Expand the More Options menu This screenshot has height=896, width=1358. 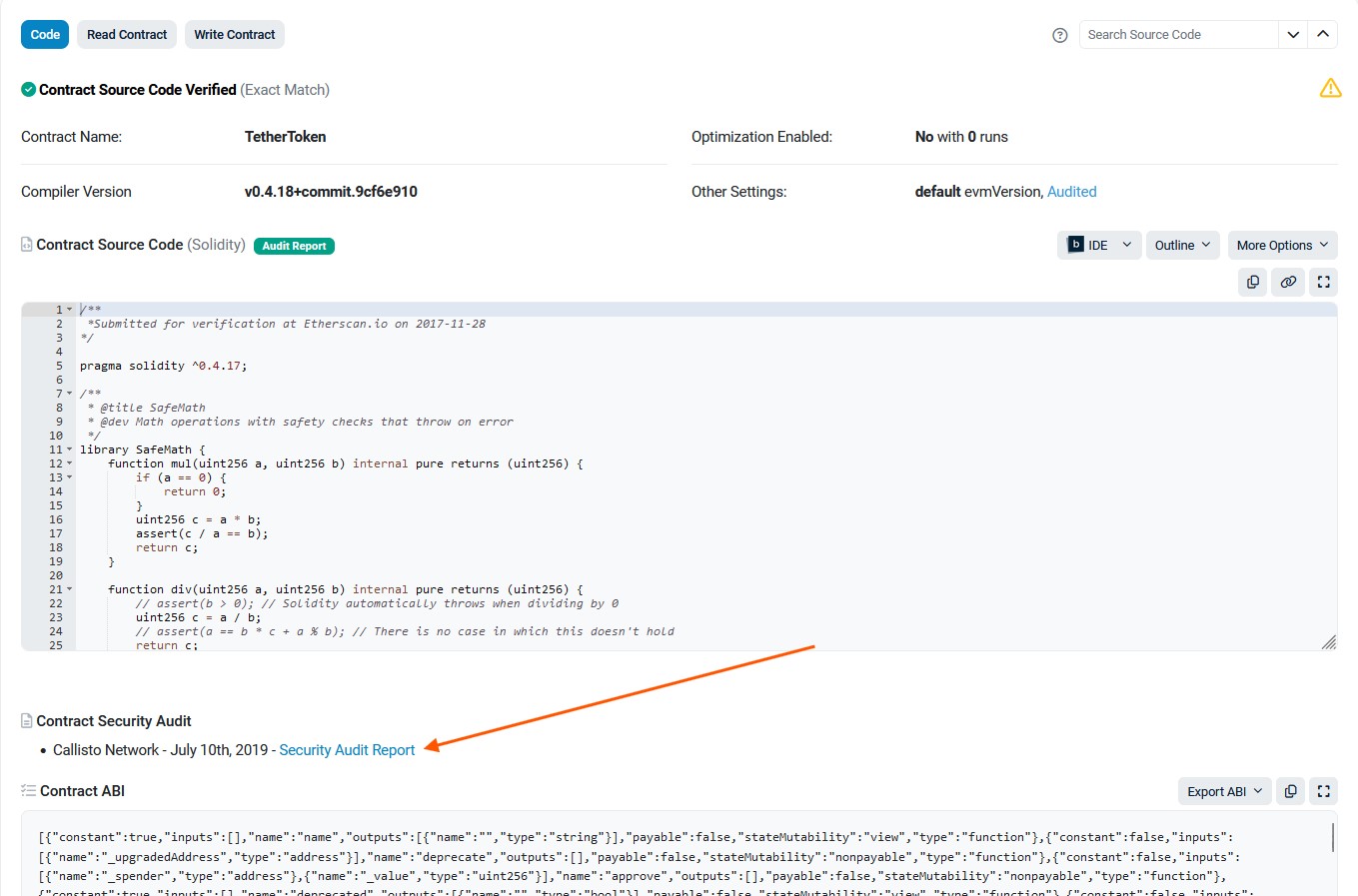click(x=1282, y=245)
